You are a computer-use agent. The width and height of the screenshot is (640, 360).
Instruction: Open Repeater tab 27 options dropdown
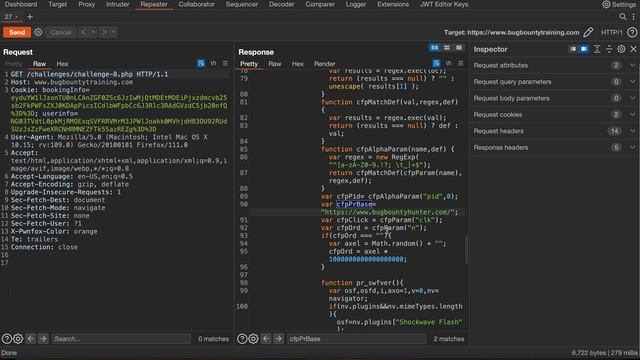[17, 17]
